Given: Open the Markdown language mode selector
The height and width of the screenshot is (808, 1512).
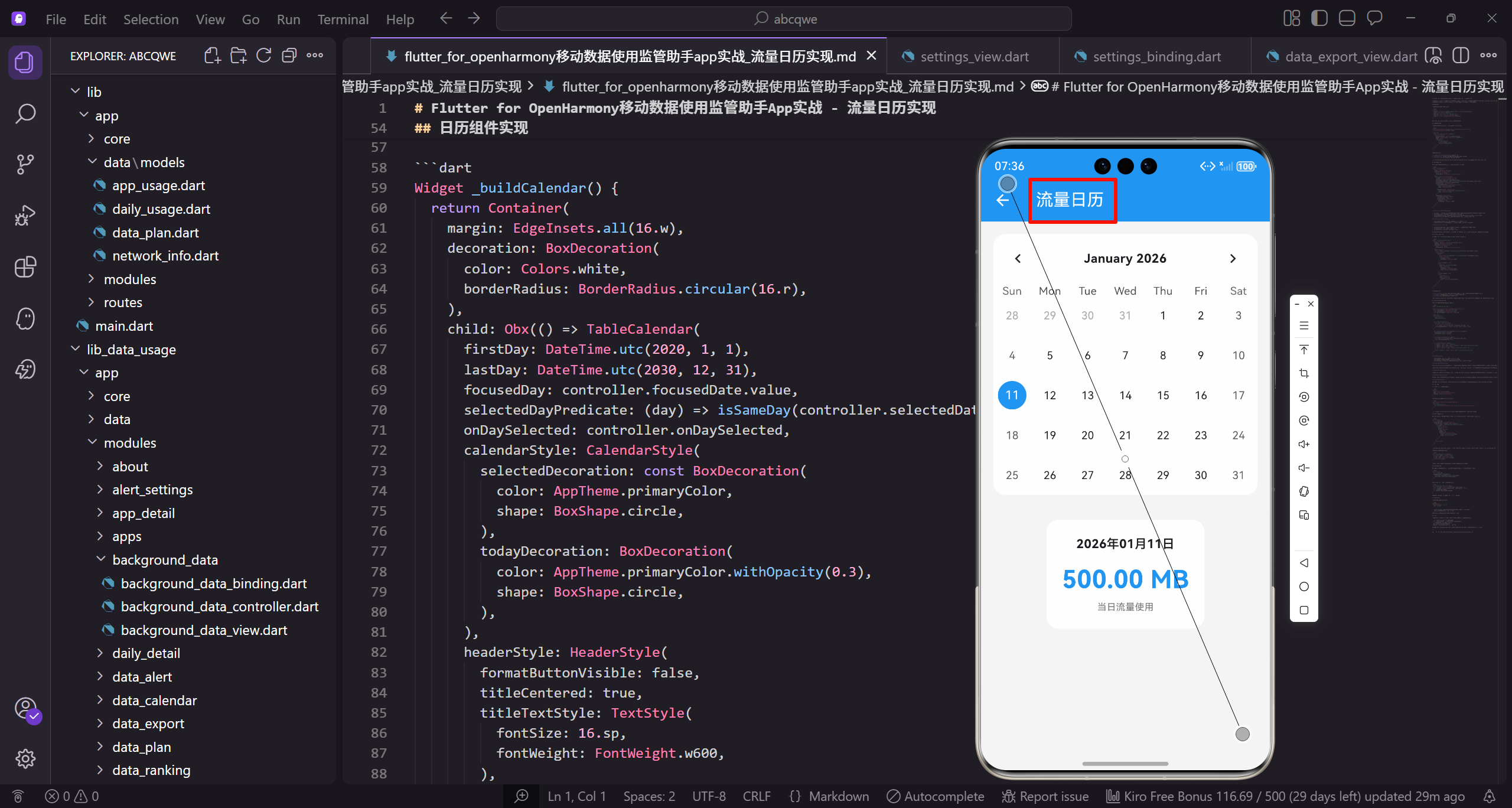Looking at the screenshot, I should click(x=839, y=796).
